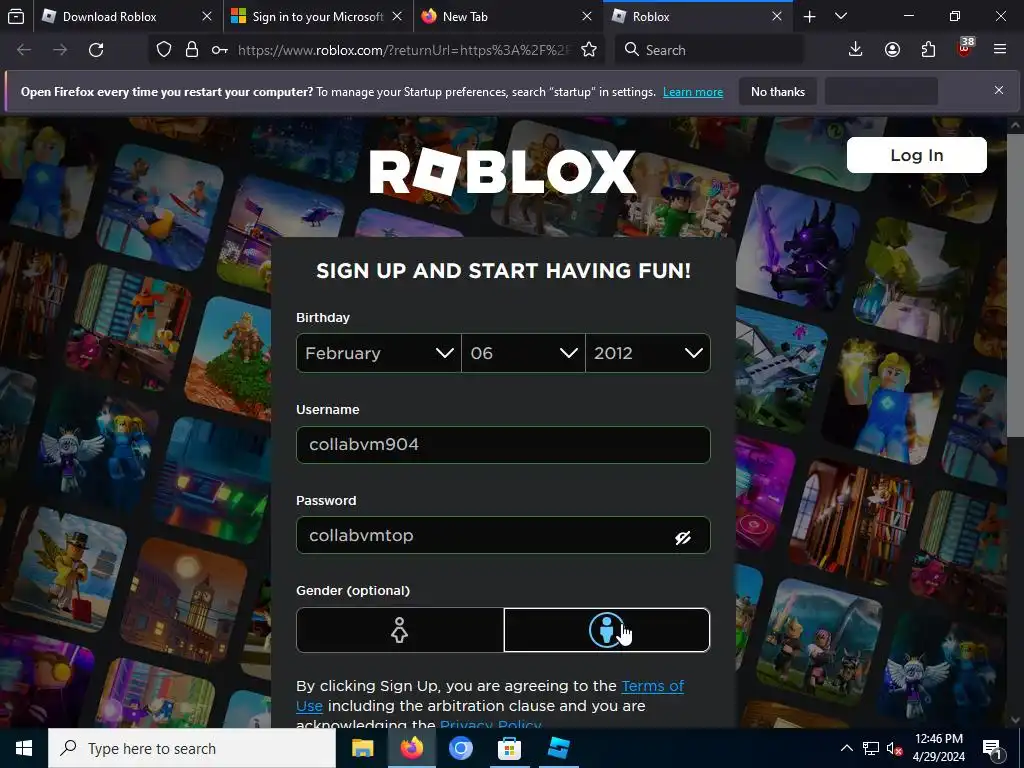Viewport: 1024px width, 768px height.
Task: Click the taskbar search box
Action: point(192,748)
